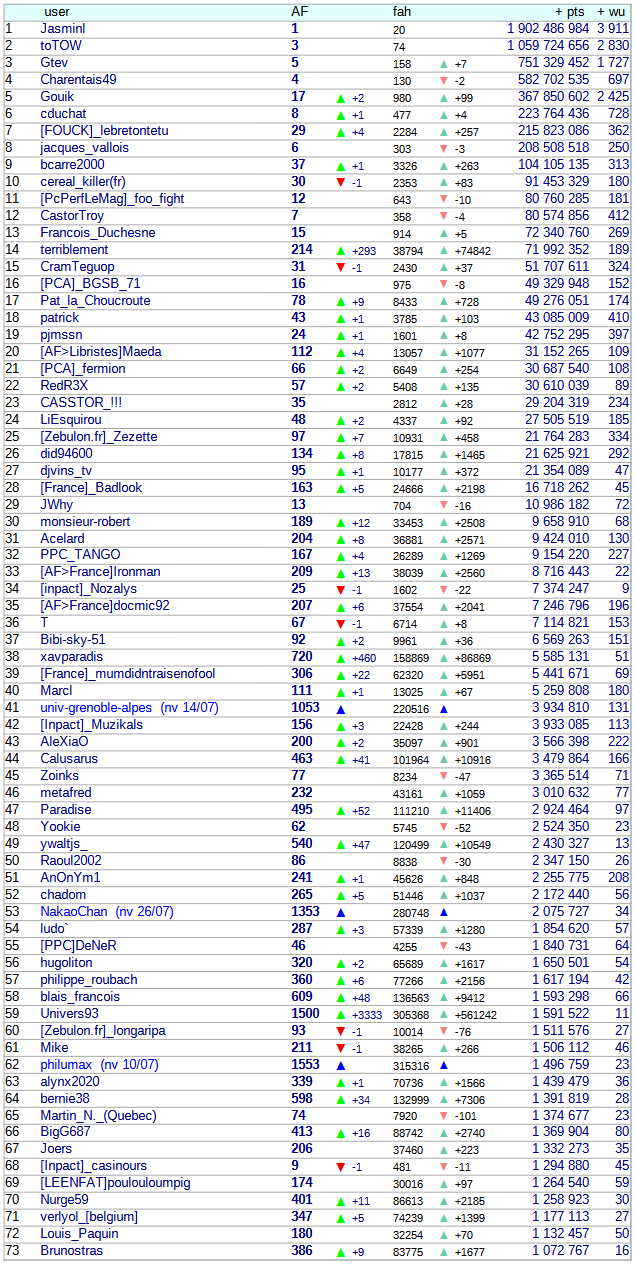Screen dimensions: 635x1264
Task: Click the 'AF' column header
Action: (299, 11)
